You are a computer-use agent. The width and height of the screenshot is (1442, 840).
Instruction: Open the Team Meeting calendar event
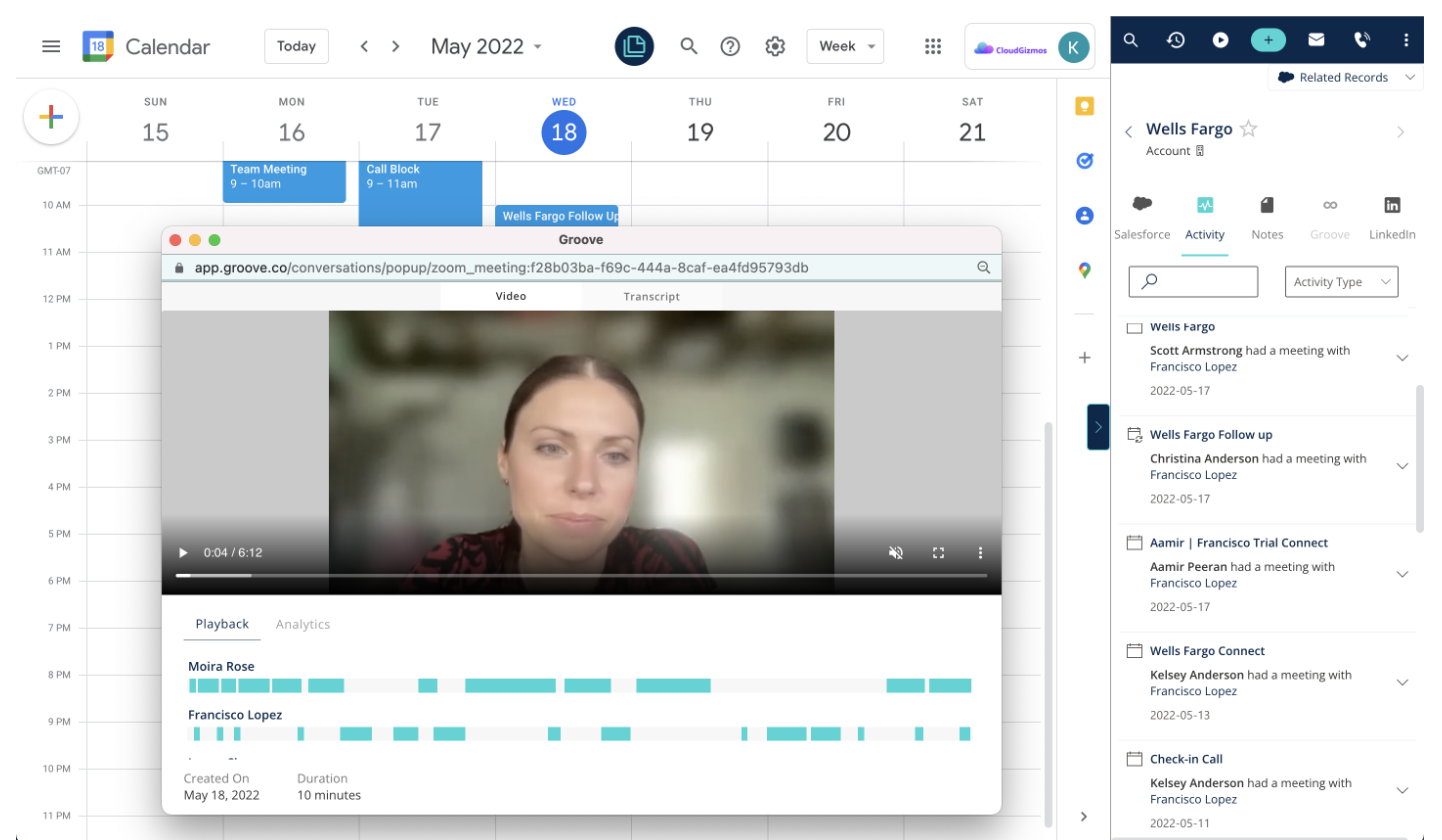[x=284, y=180]
